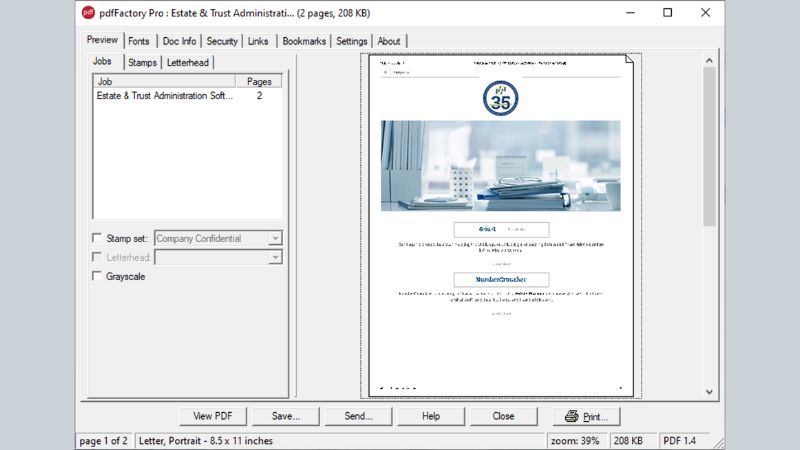Open the Doc Info tab
This screenshot has width=800, height=450.
click(179, 41)
